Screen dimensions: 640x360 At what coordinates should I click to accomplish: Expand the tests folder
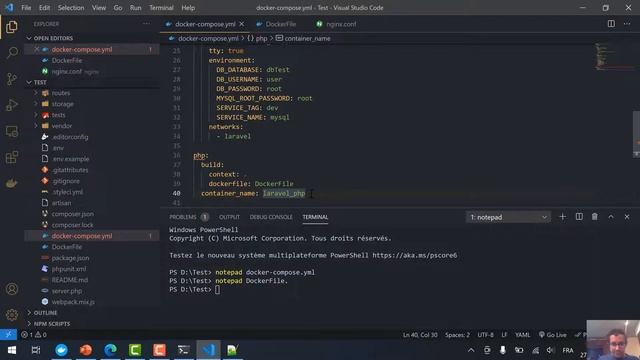pos(58,115)
